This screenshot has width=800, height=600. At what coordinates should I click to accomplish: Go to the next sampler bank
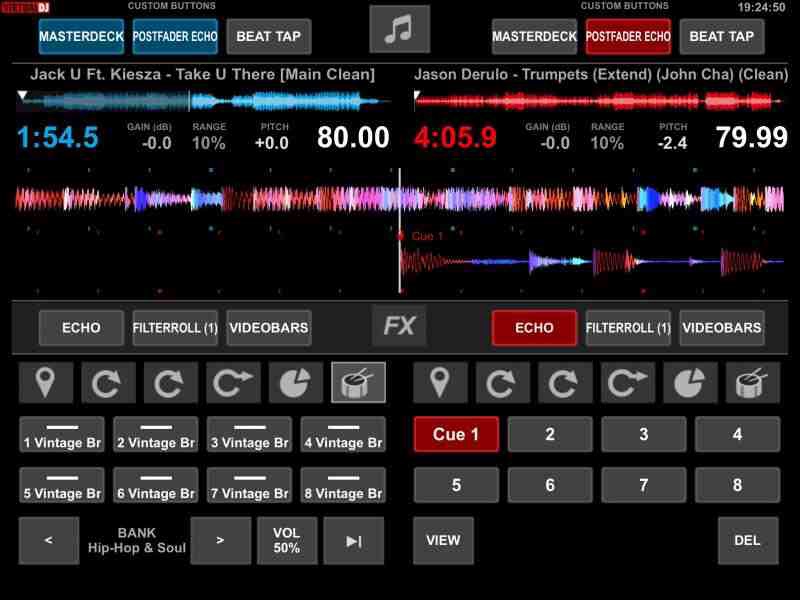(220, 540)
